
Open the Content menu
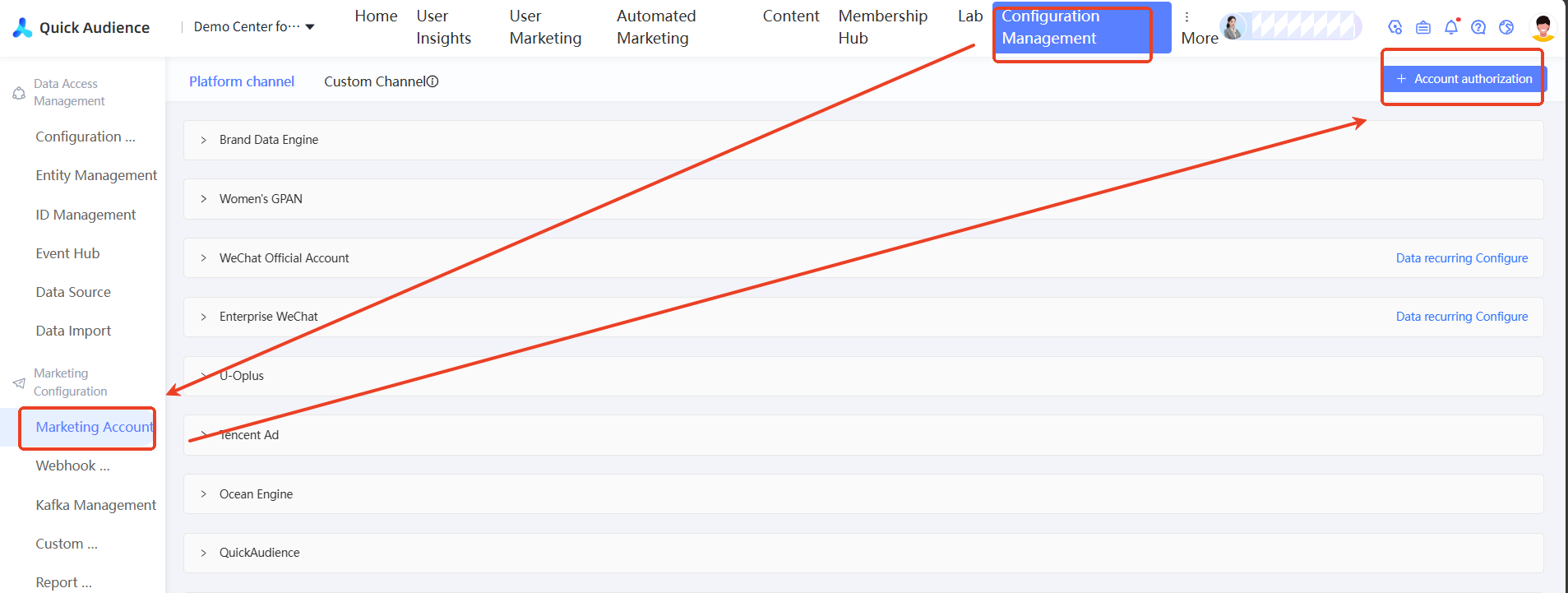coord(791,16)
